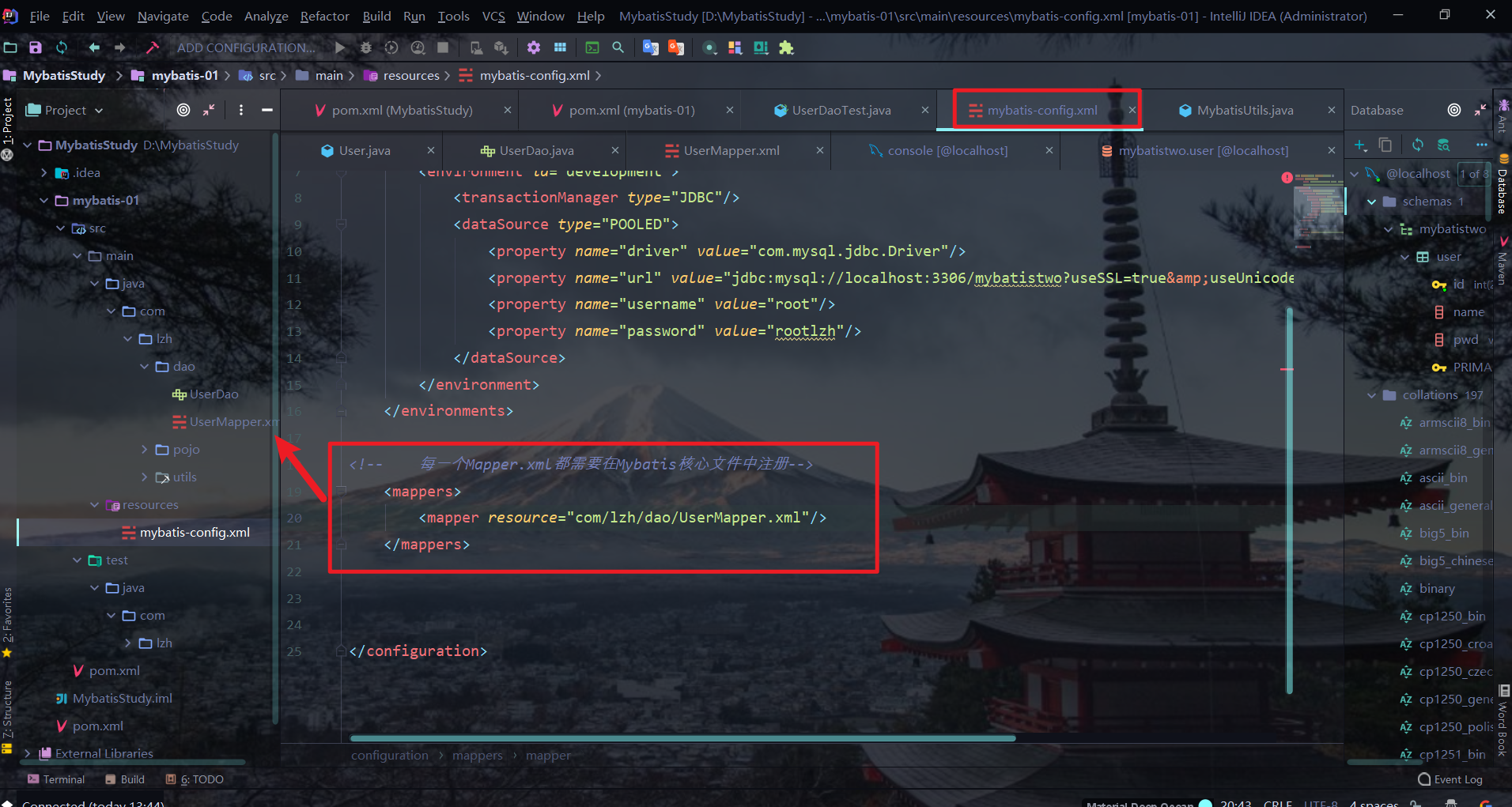Click the Open folder toolbar icon

click(x=10, y=47)
